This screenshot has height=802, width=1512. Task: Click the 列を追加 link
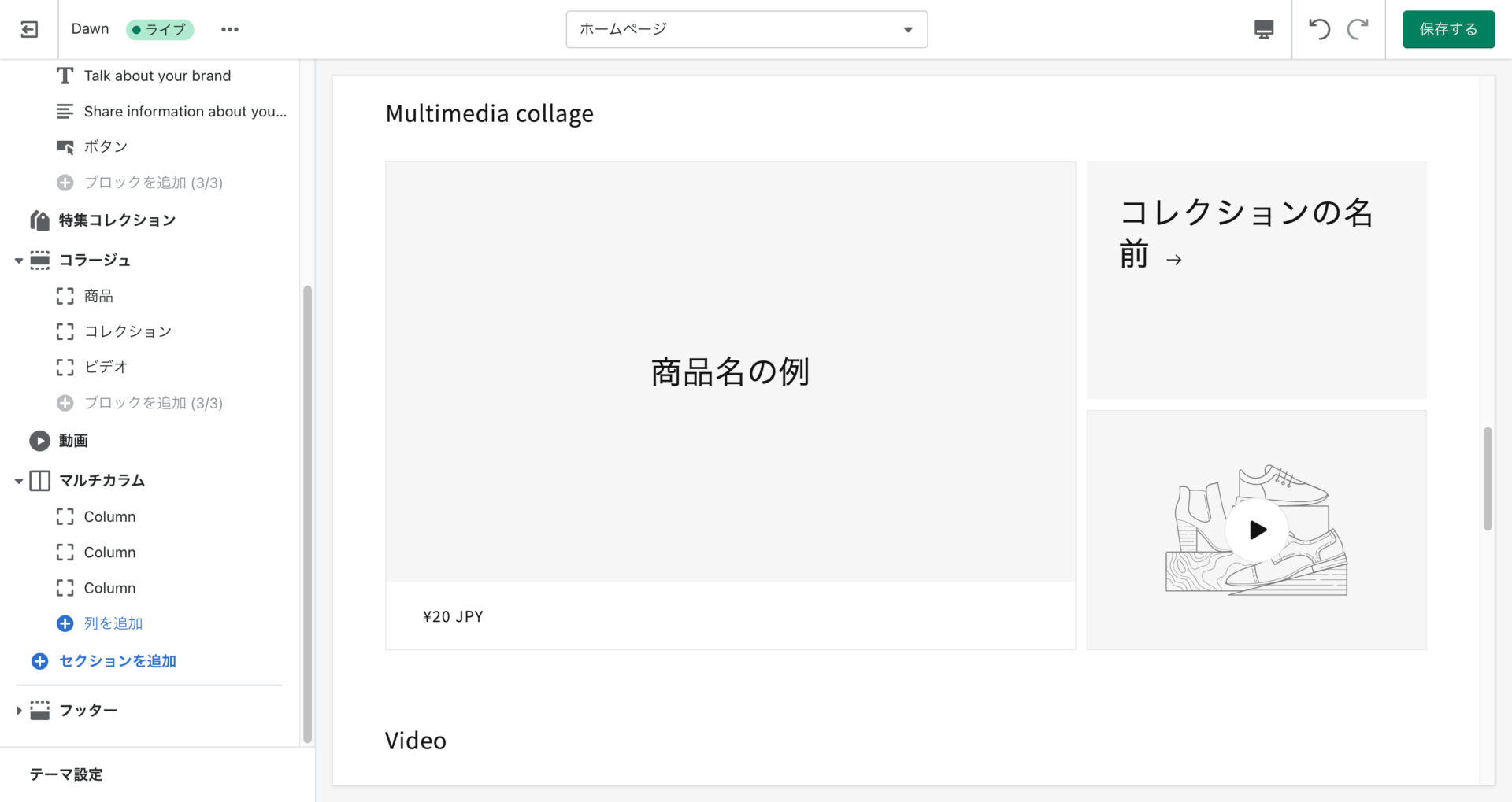pos(113,623)
